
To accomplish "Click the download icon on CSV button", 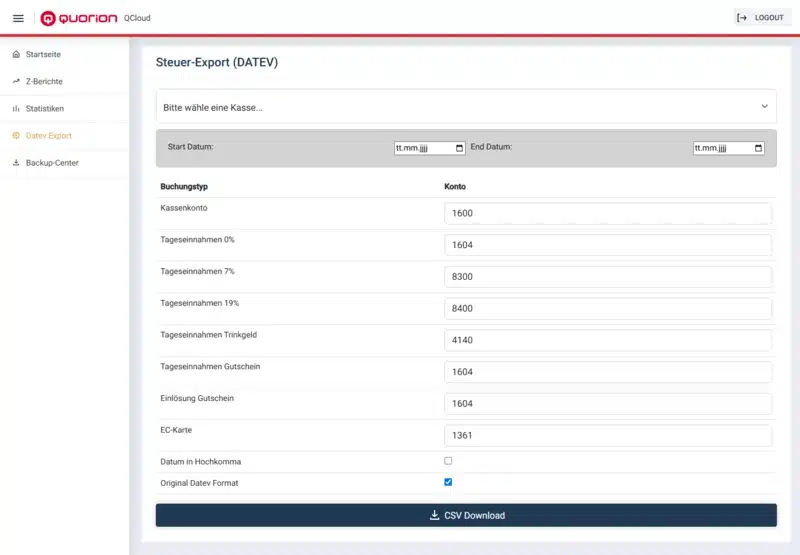I will point(434,515).
